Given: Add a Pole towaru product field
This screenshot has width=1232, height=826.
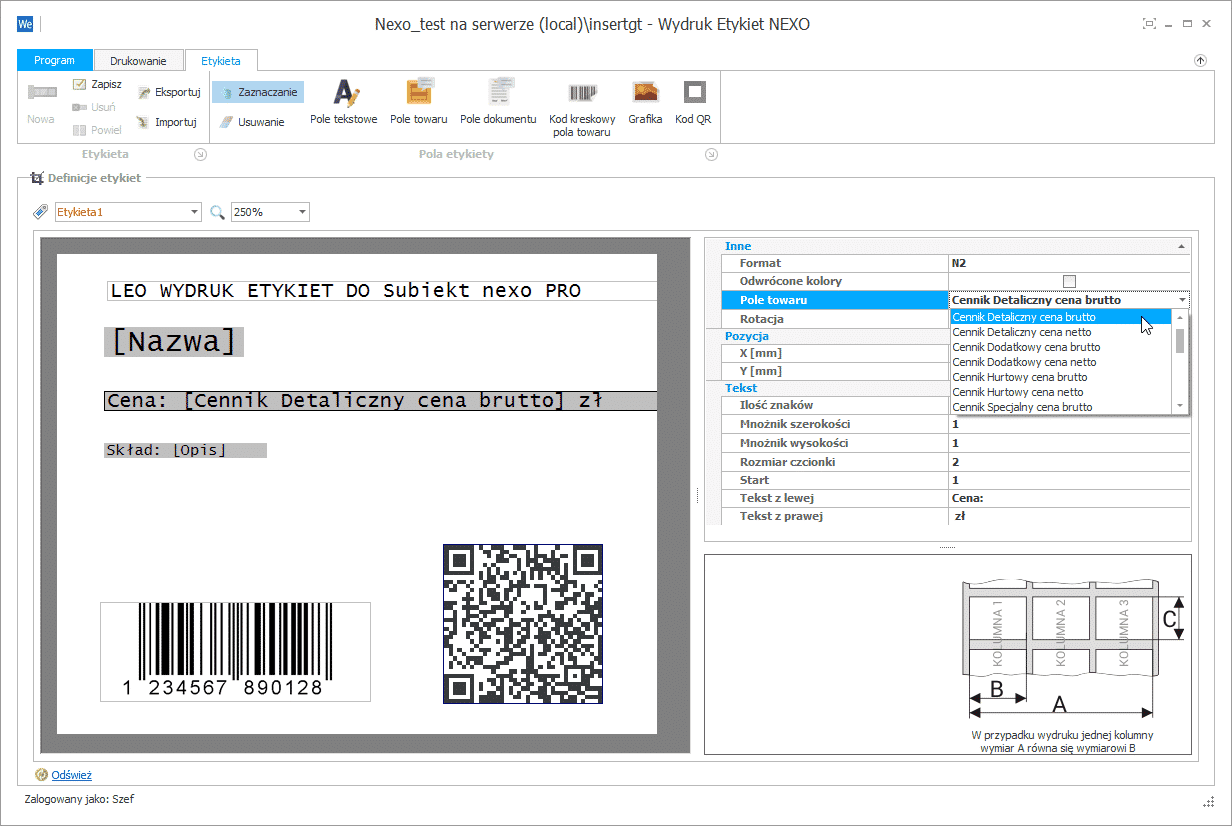Looking at the screenshot, I should click(x=418, y=103).
